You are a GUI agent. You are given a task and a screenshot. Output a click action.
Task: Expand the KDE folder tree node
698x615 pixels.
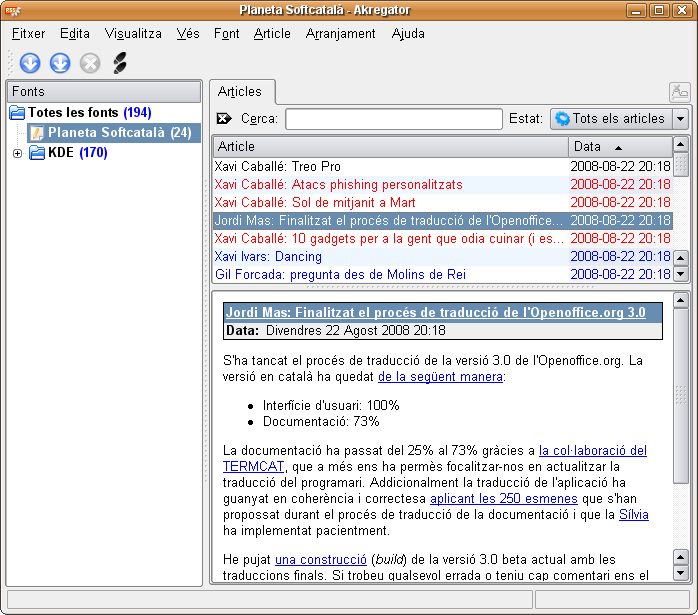17,154
